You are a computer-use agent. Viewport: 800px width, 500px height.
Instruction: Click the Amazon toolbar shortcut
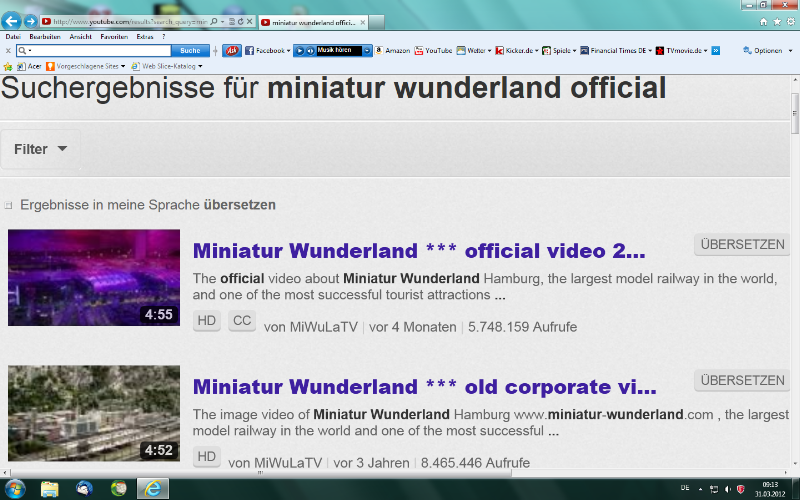tap(396, 50)
